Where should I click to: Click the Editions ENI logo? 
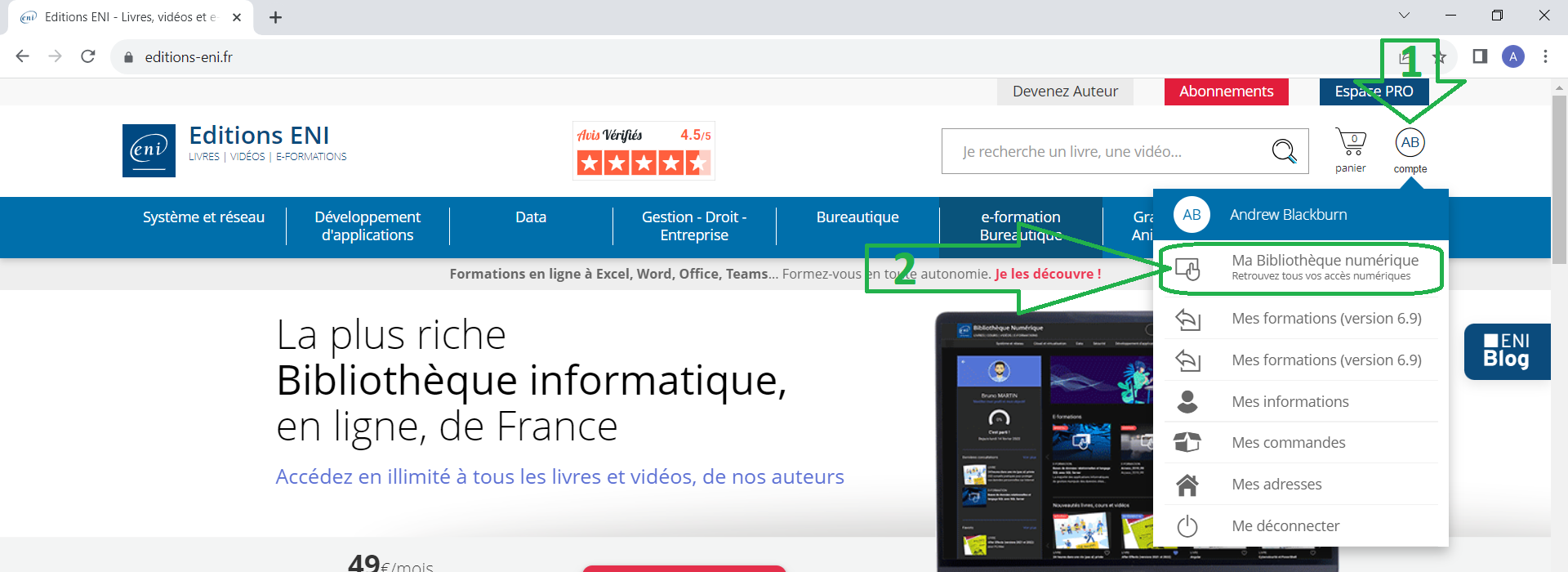[149, 150]
